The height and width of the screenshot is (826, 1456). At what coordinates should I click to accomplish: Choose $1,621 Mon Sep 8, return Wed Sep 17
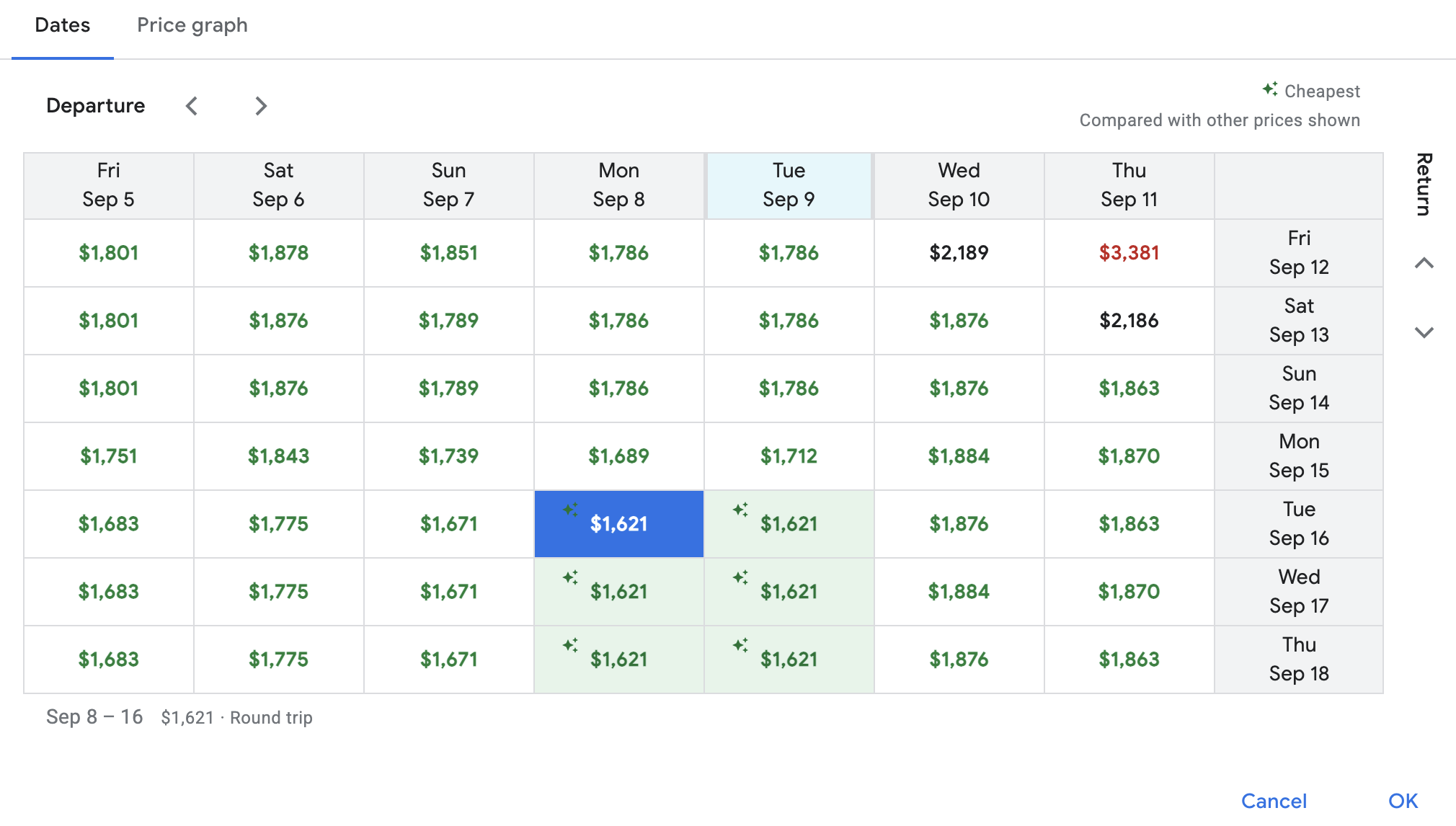(619, 592)
